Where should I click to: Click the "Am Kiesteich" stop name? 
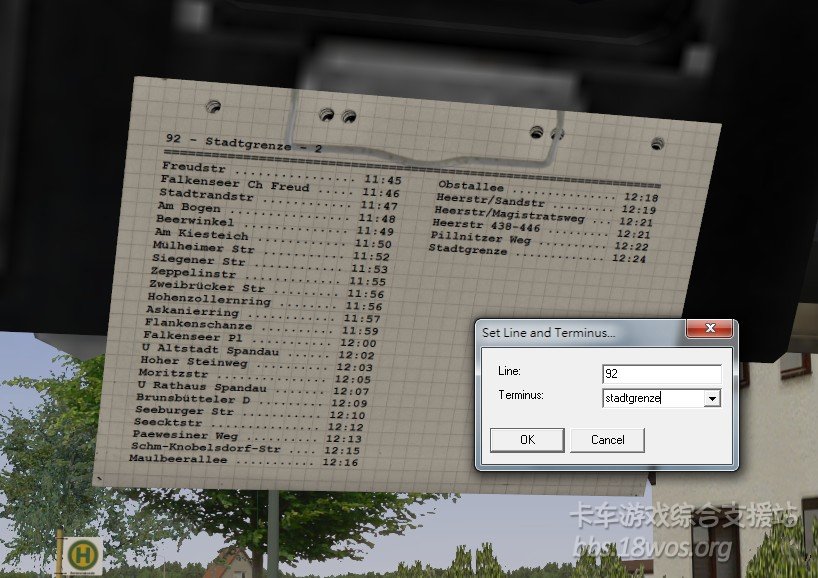(201, 233)
